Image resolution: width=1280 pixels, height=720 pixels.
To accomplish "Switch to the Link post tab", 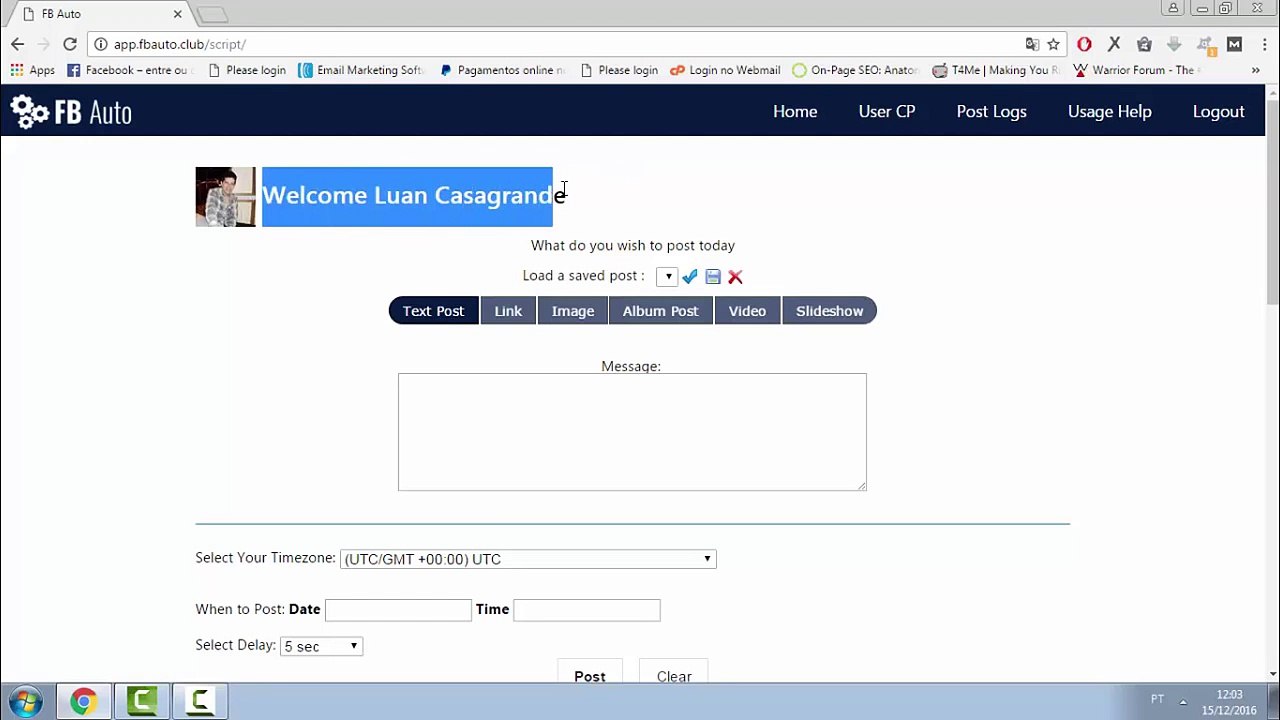I will [508, 311].
